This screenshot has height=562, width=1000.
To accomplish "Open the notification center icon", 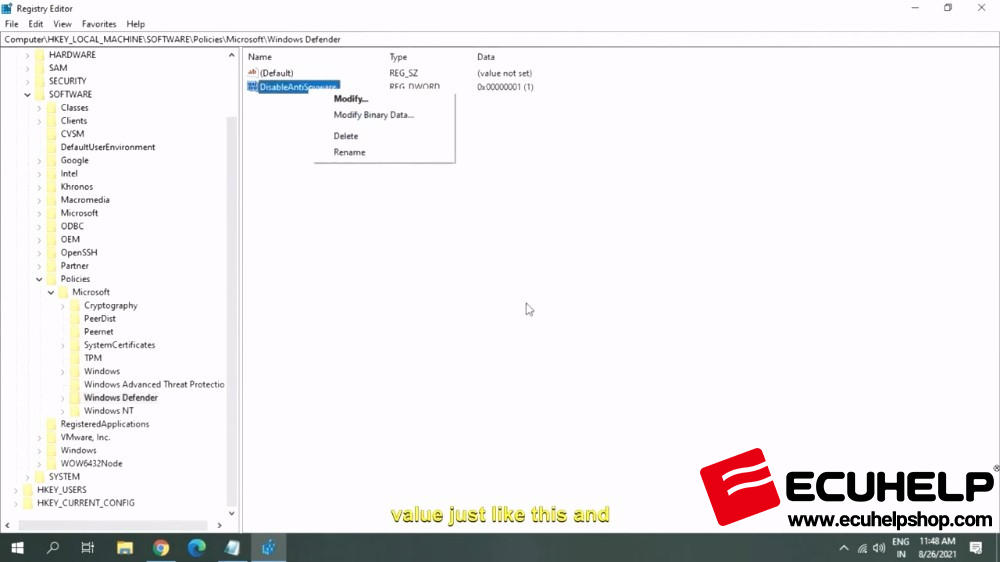I will click(975, 547).
